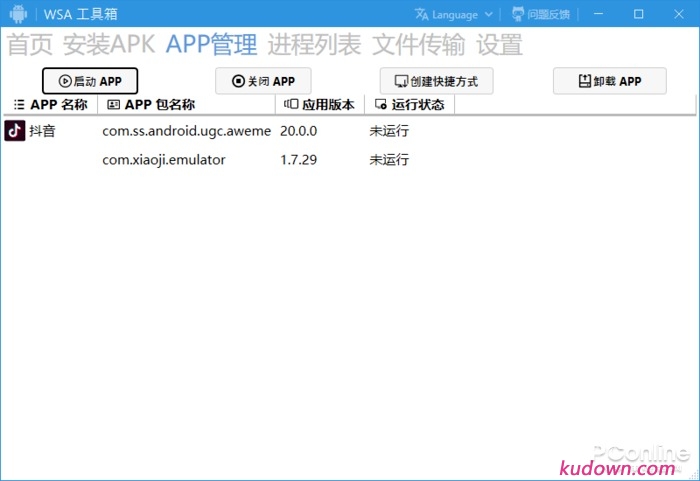Viewport: 700px width, 481px height.
Task: Open the 设置 tab
Action: click(499, 45)
